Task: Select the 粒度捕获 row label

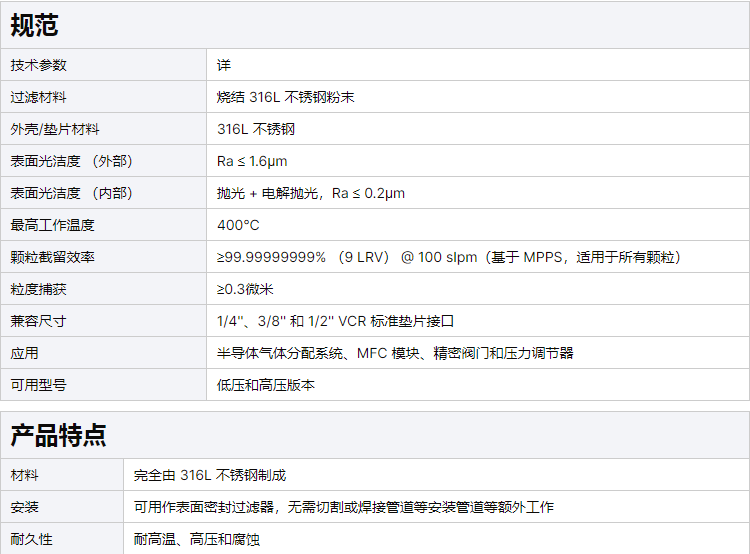Action: click(39, 289)
